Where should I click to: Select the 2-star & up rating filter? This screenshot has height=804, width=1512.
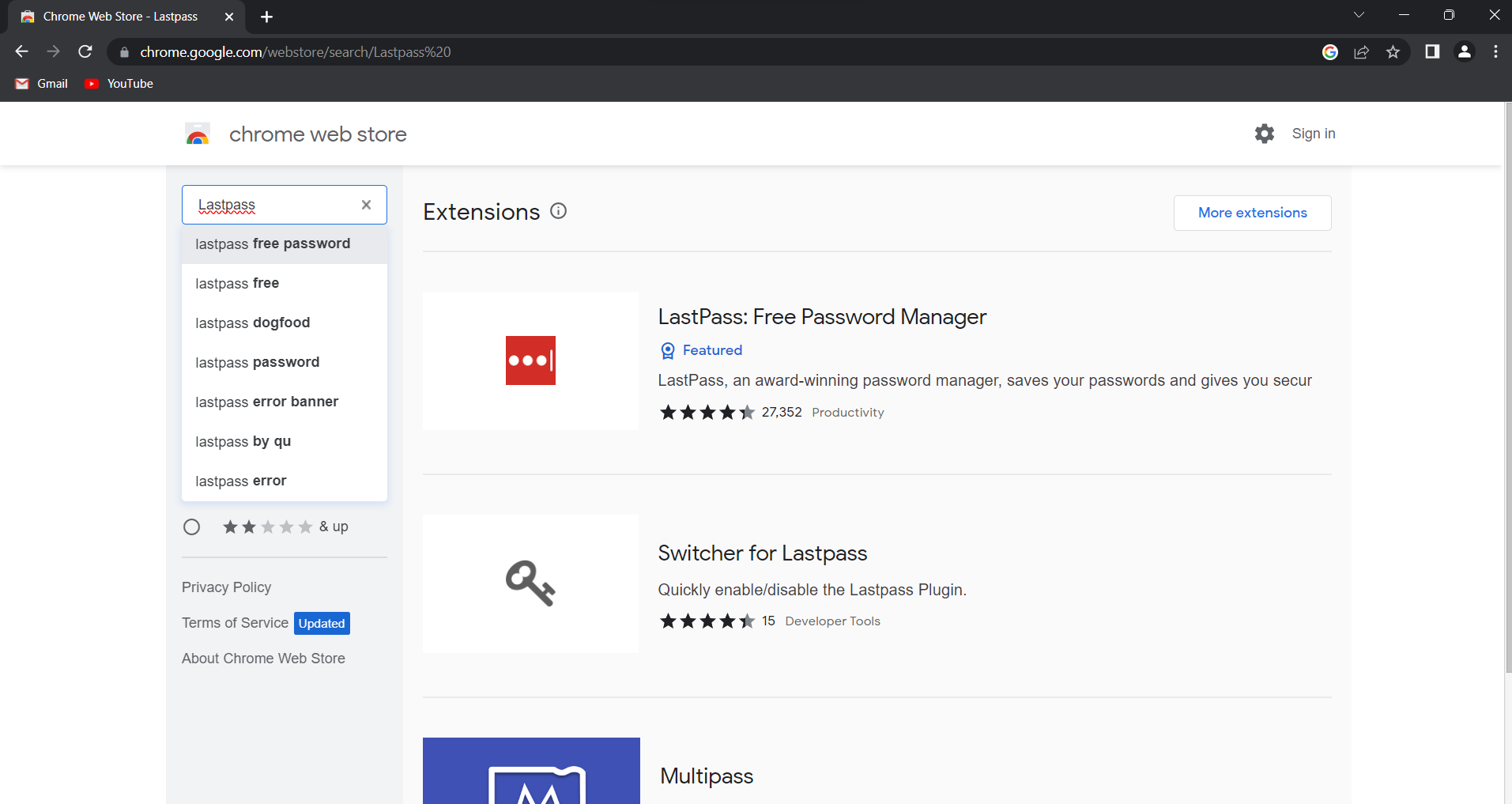point(191,527)
